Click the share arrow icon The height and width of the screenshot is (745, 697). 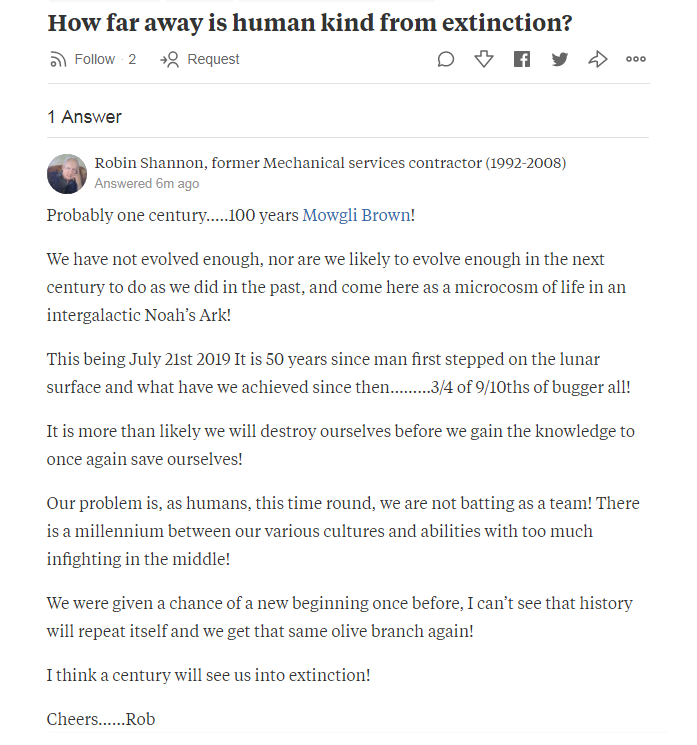click(x=598, y=60)
